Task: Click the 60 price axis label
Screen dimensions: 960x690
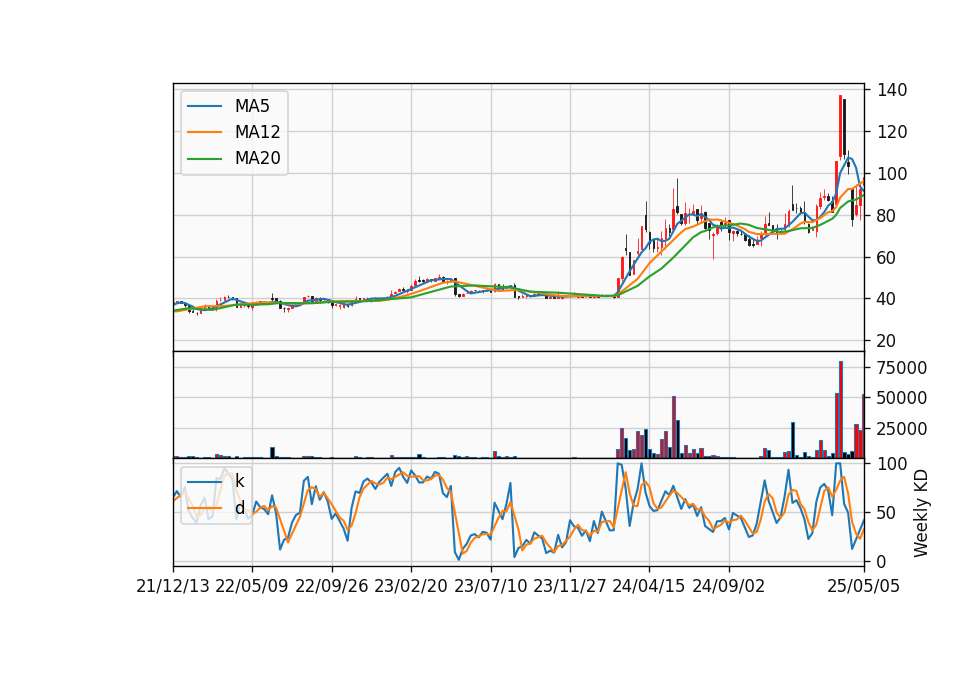Action: coord(887,257)
